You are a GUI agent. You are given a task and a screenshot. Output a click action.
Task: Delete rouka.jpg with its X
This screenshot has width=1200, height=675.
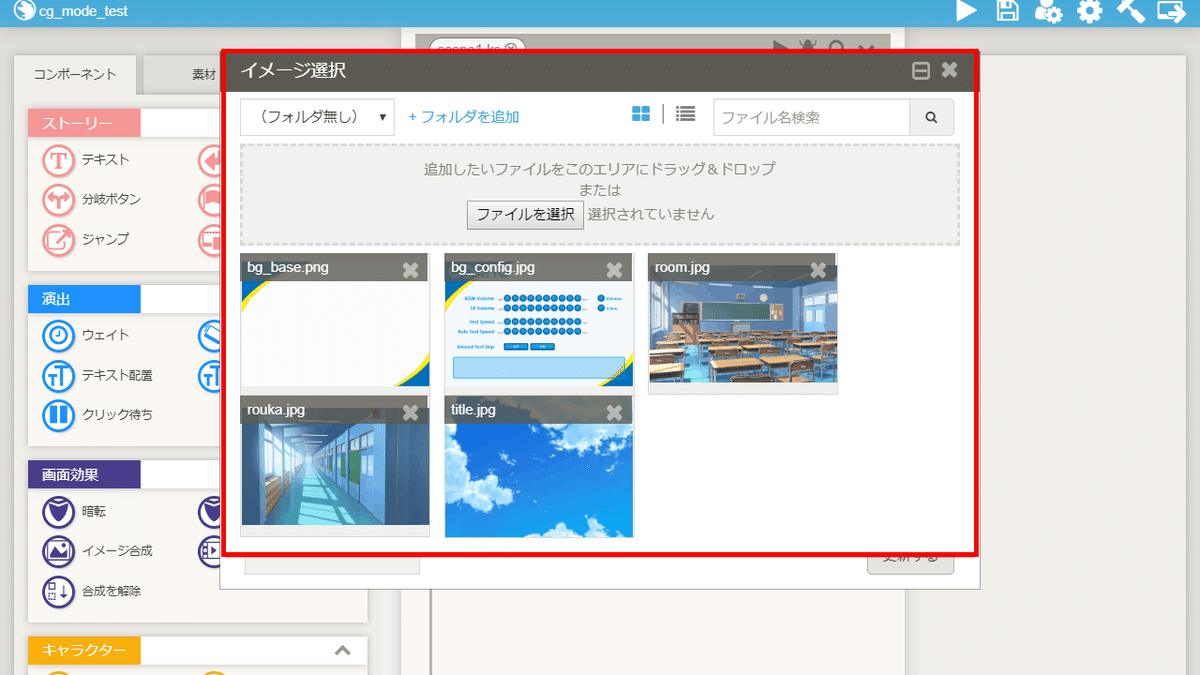[410, 412]
